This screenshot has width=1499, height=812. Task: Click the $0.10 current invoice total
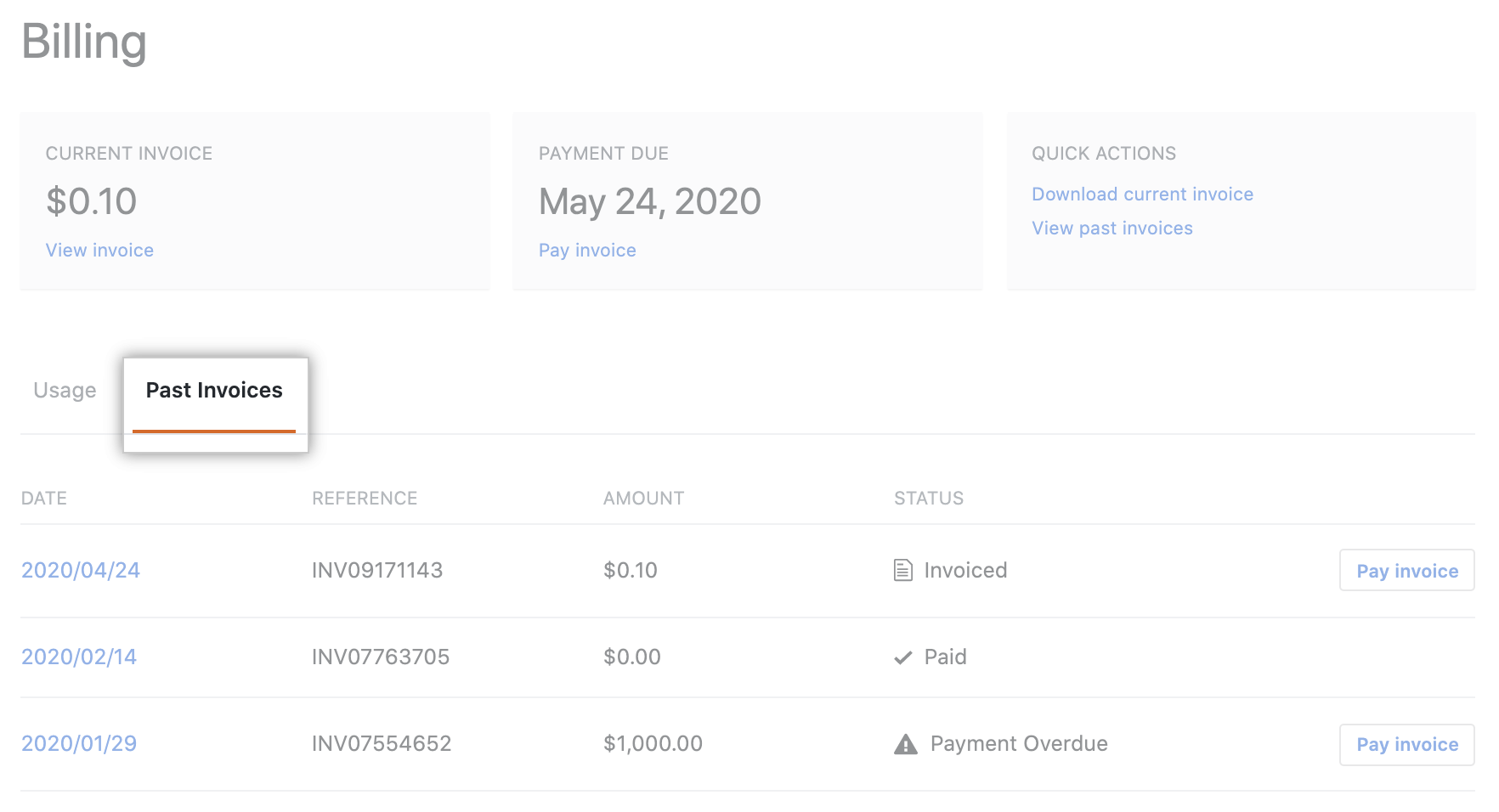pos(91,202)
